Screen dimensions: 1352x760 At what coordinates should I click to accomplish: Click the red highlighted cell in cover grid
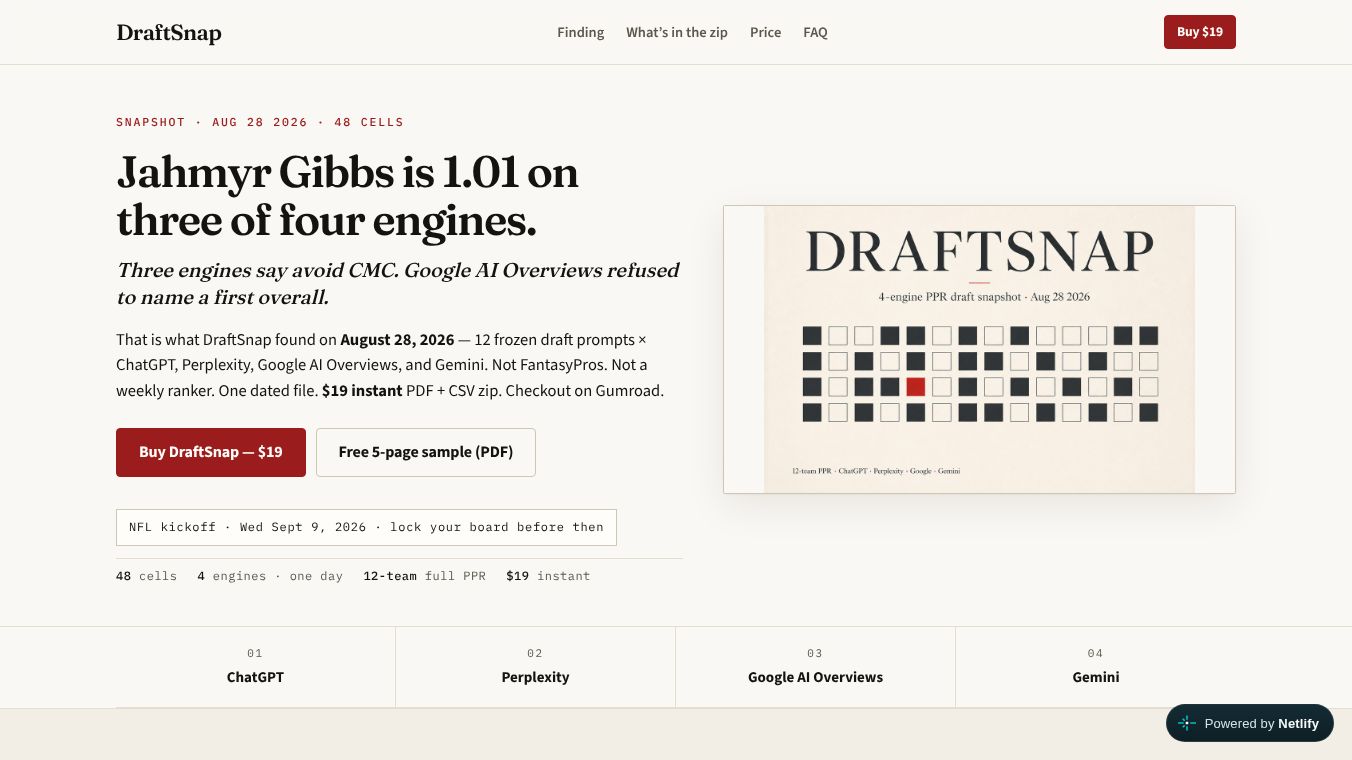916,387
